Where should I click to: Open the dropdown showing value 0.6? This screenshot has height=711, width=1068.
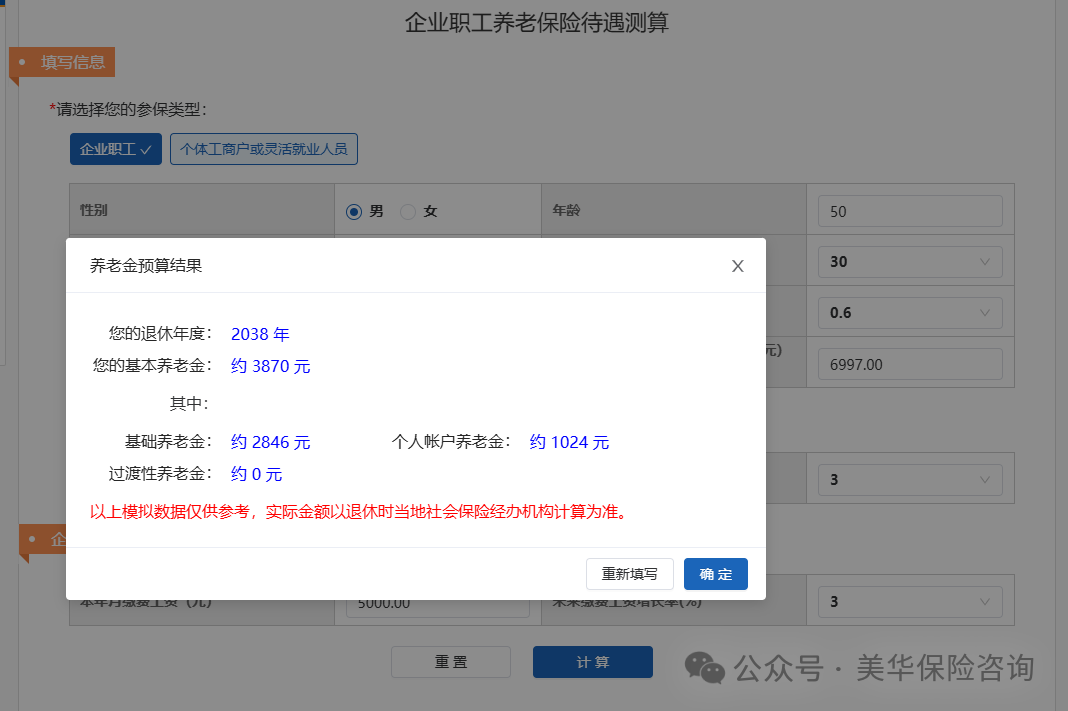point(909,312)
